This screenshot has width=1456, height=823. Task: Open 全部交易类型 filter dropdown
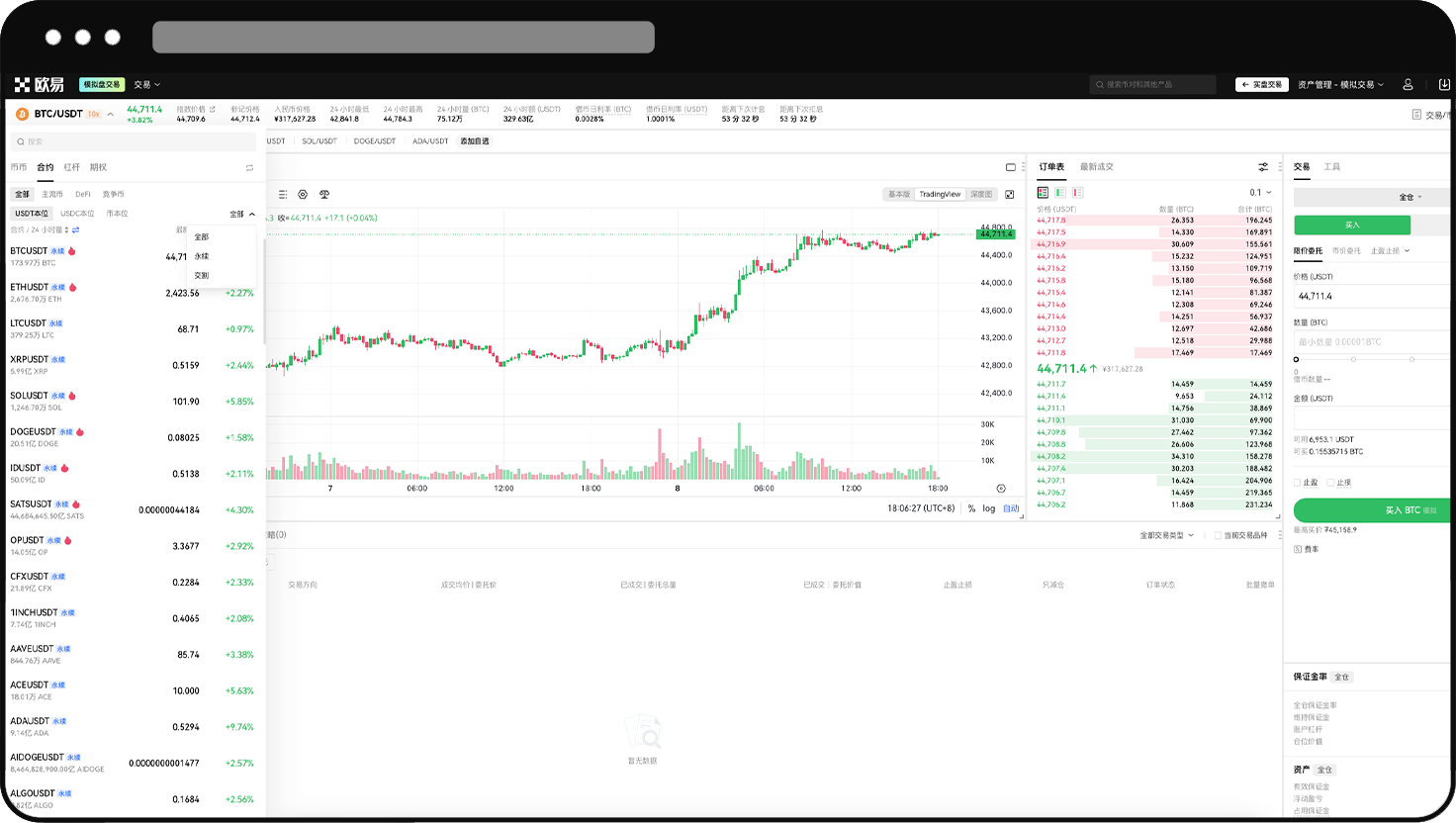(1166, 535)
